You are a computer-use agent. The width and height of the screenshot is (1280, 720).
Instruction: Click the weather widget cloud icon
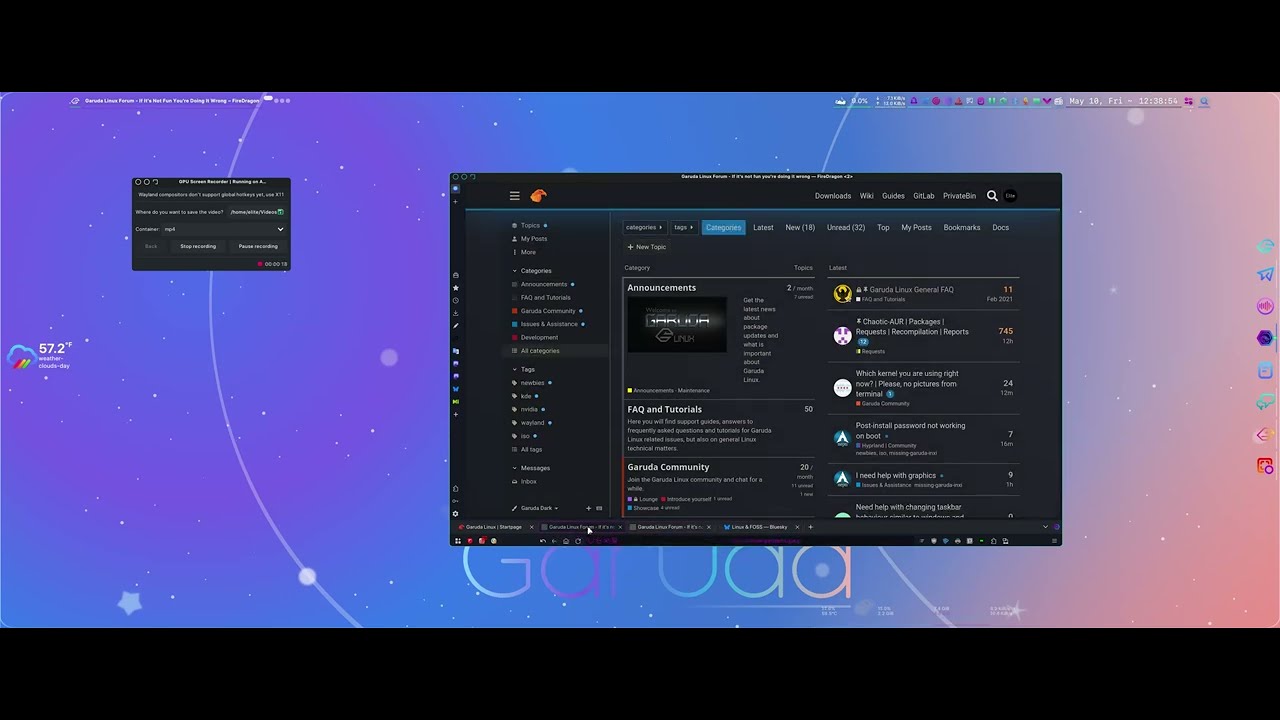pyautogui.click(x=21, y=357)
